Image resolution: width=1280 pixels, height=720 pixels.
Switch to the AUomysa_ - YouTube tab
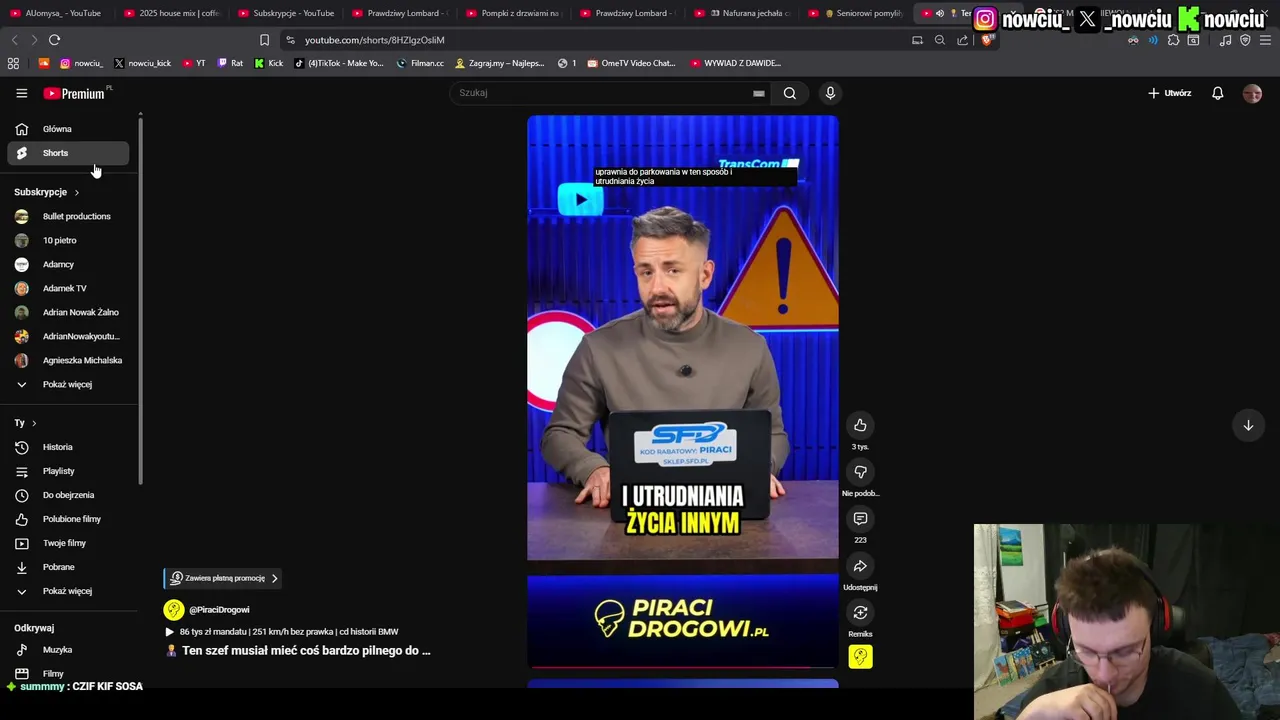[57, 13]
